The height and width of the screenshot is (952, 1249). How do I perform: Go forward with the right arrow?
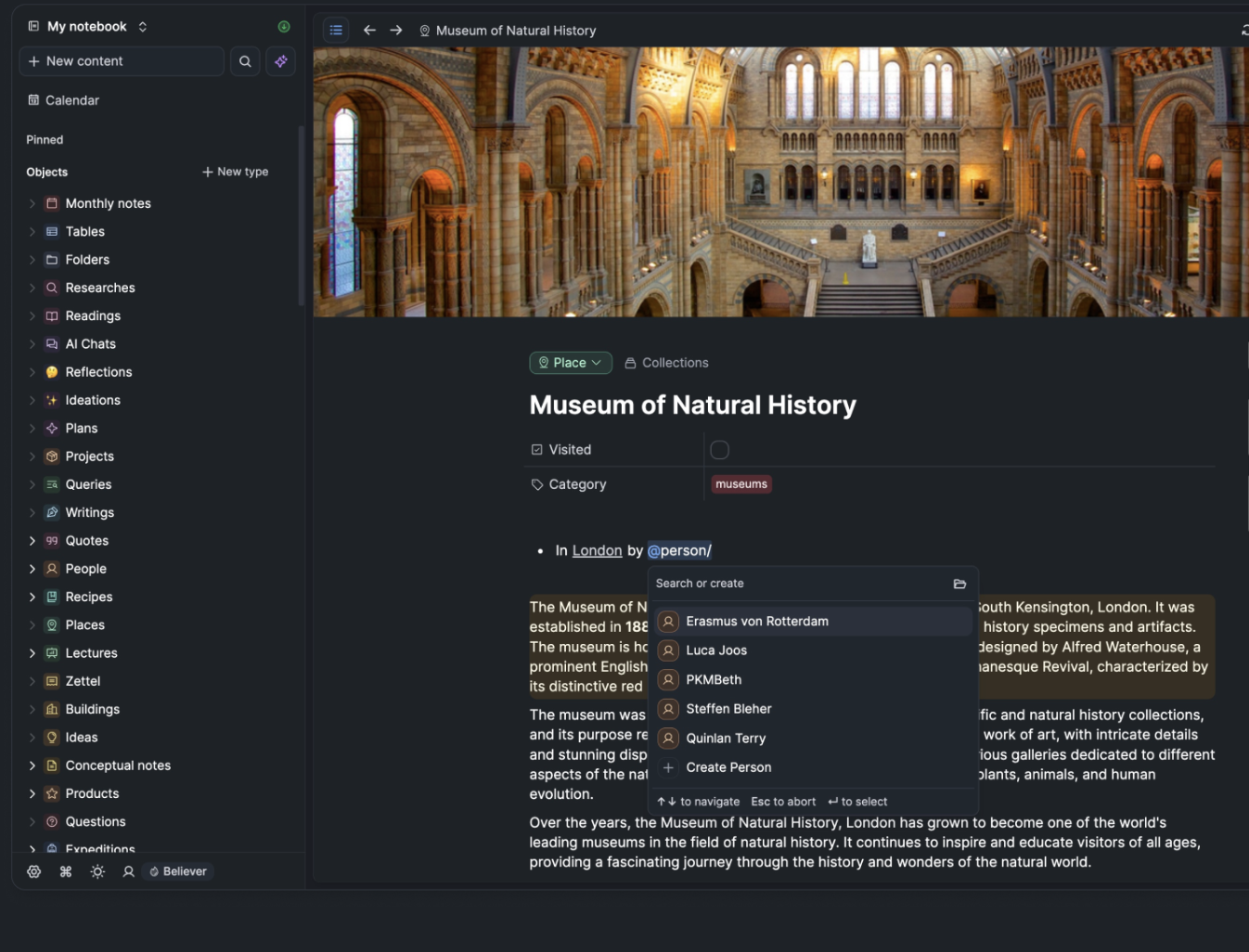pyautogui.click(x=396, y=31)
